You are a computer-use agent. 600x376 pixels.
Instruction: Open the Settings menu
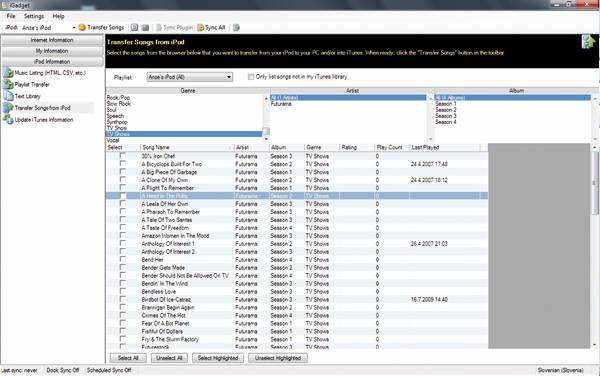34,16
